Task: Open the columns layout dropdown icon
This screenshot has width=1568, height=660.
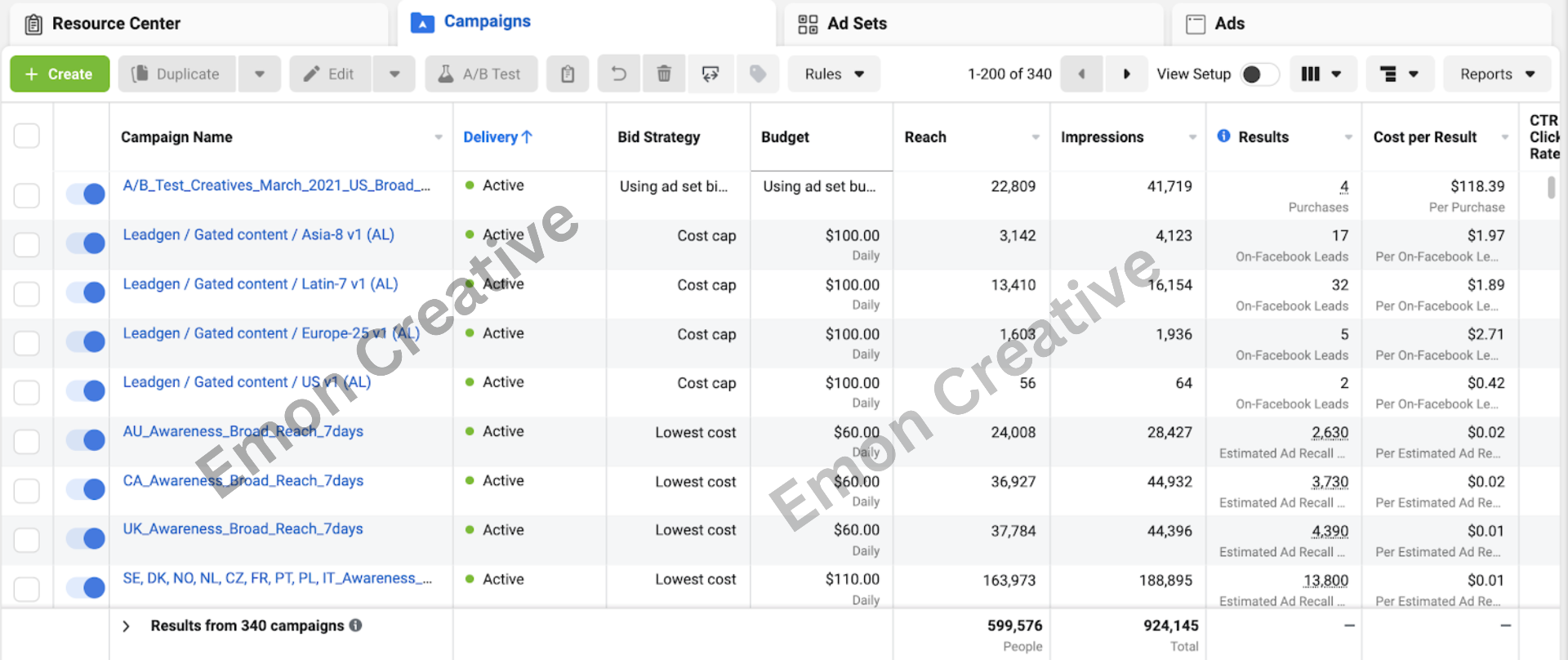Action: (x=1321, y=74)
